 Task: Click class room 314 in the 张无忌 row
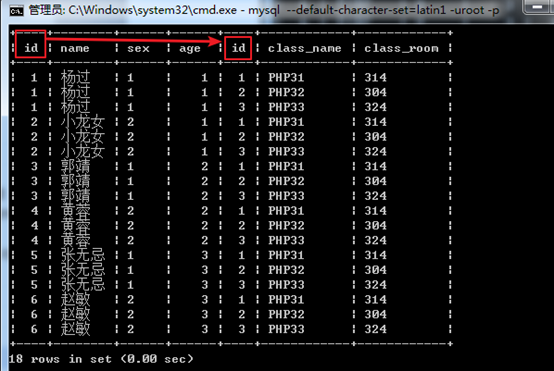click(x=375, y=255)
